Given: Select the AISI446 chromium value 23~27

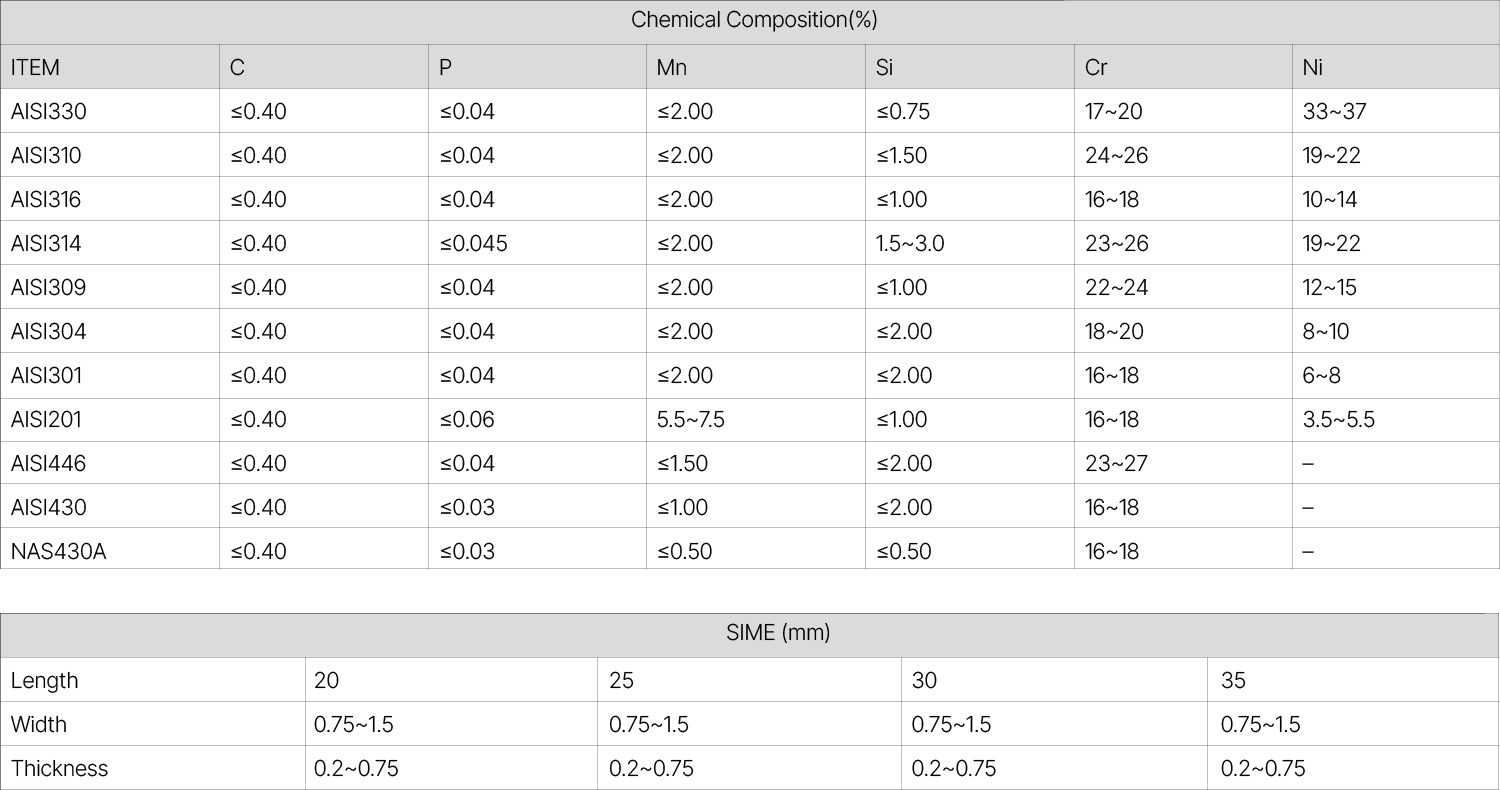Looking at the screenshot, I should tap(1116, 464).
